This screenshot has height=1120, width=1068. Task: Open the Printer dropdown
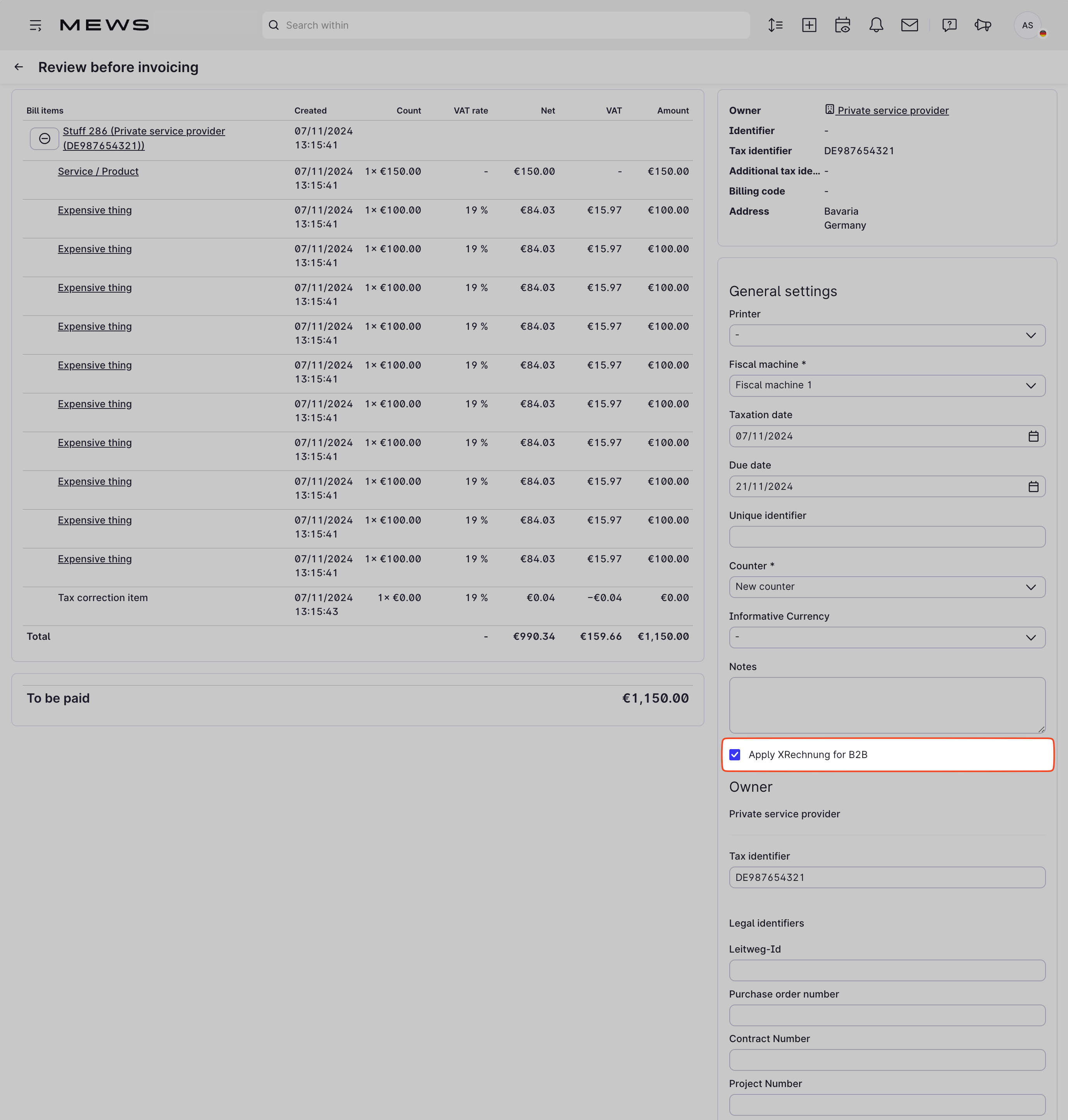(x=887, y=335)
